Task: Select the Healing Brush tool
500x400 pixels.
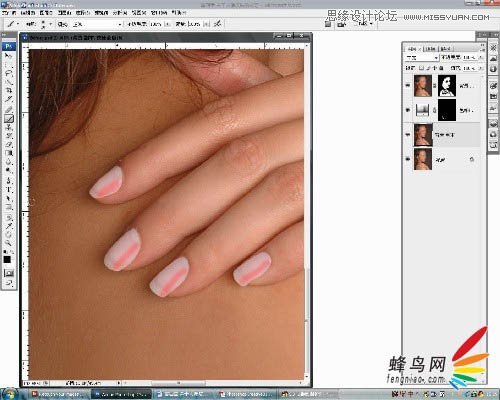Action: [8, 110]
